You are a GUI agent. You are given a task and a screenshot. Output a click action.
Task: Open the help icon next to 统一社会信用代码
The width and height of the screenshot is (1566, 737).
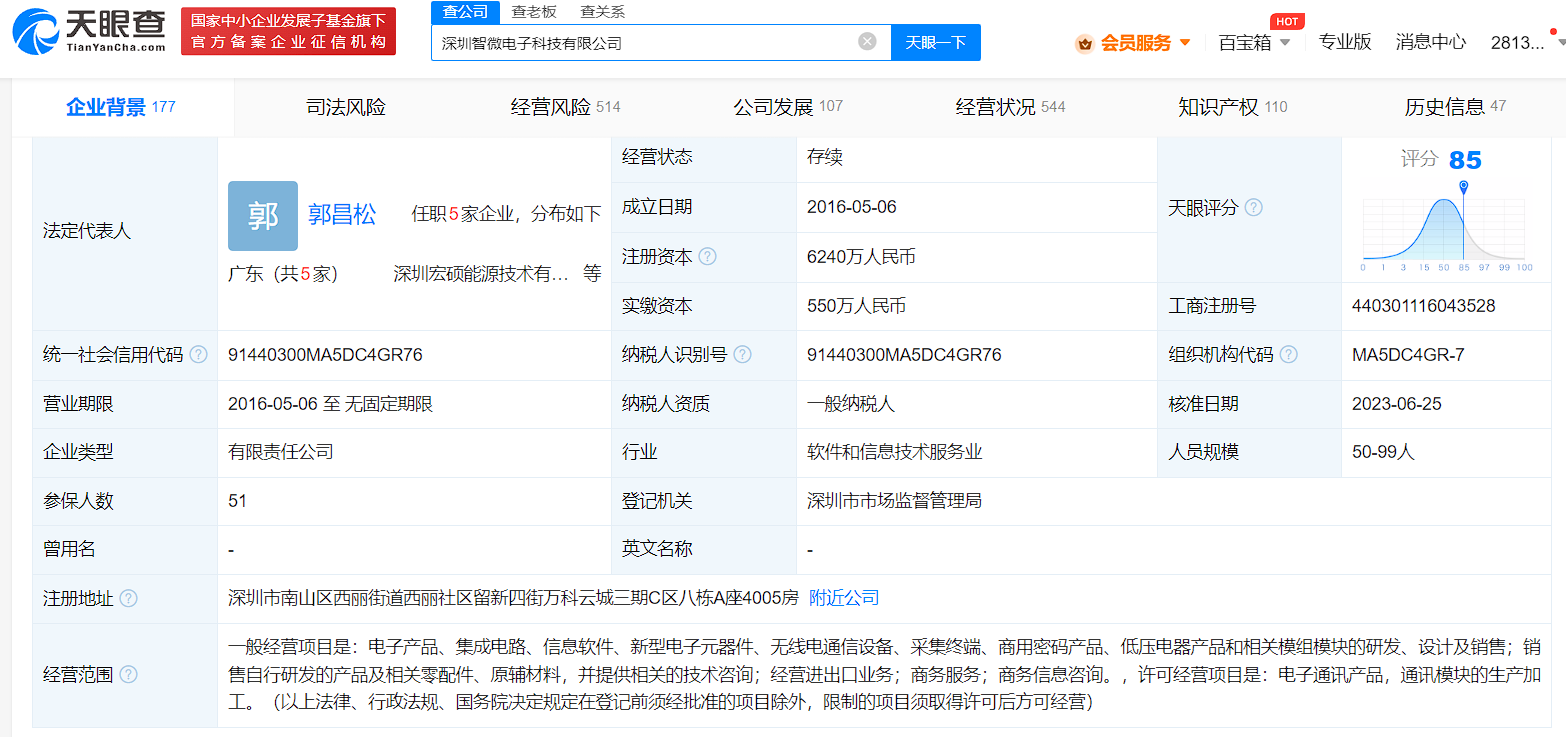(x=198, y=355)
